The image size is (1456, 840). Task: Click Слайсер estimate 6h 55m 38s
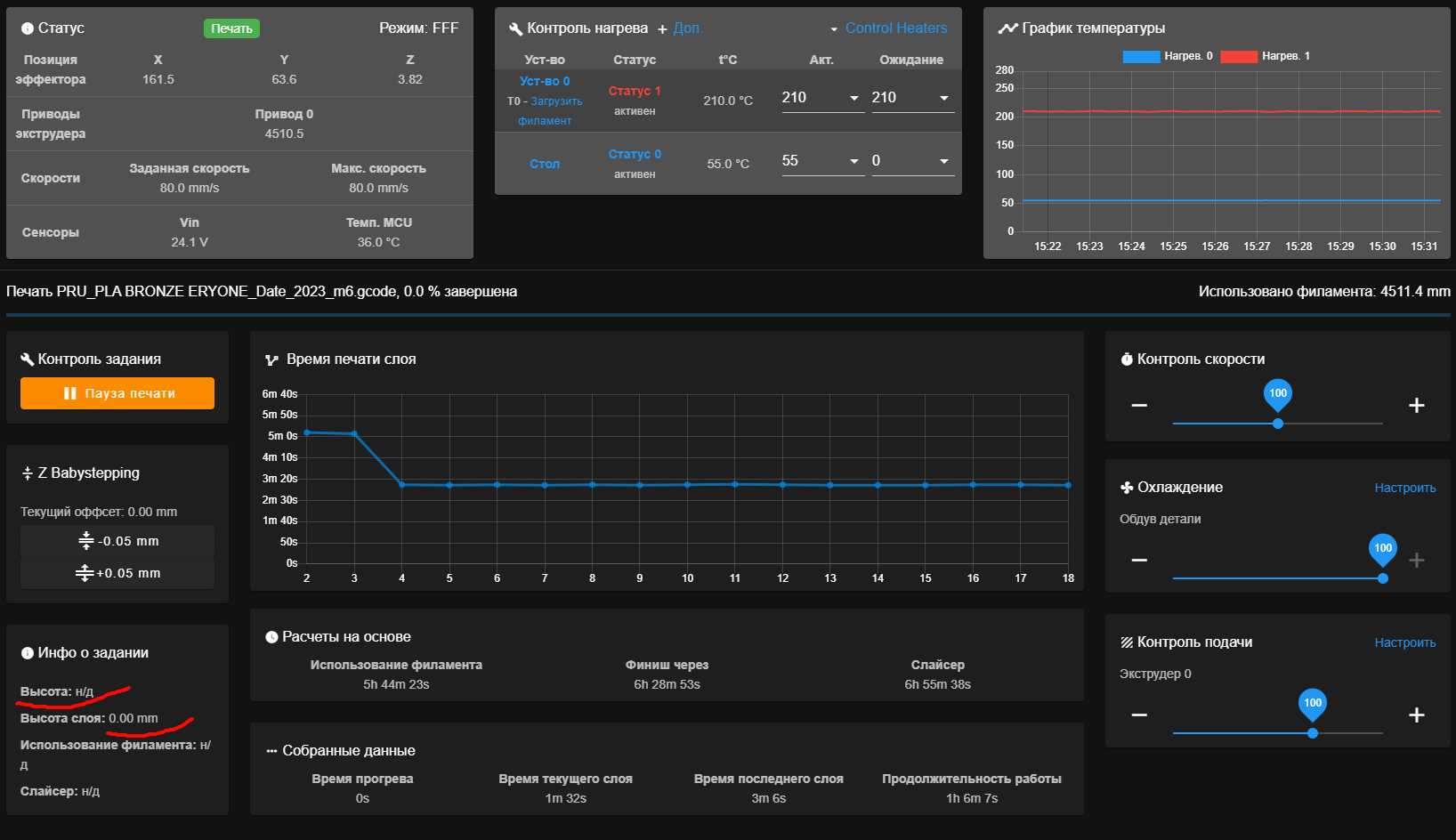coord(937,684)
